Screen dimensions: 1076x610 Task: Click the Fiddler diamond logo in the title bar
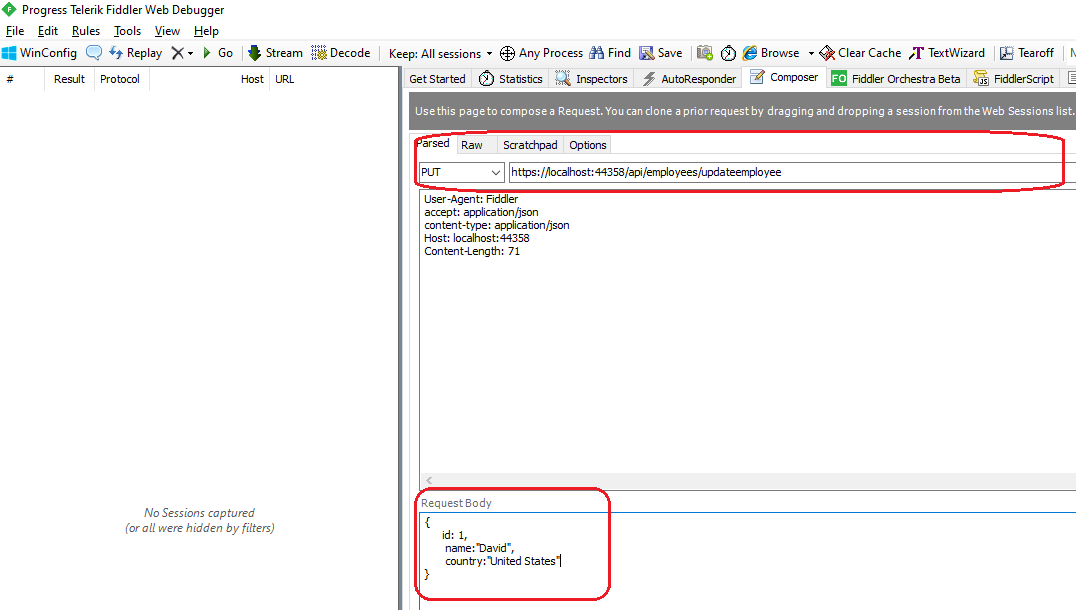[x=9, y=10]
